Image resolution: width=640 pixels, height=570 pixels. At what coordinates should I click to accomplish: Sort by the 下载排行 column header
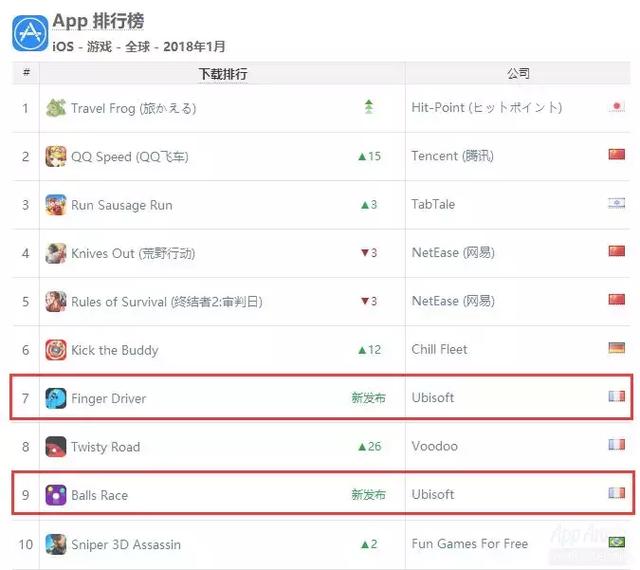pyautogui.click(x=223, y=74)
